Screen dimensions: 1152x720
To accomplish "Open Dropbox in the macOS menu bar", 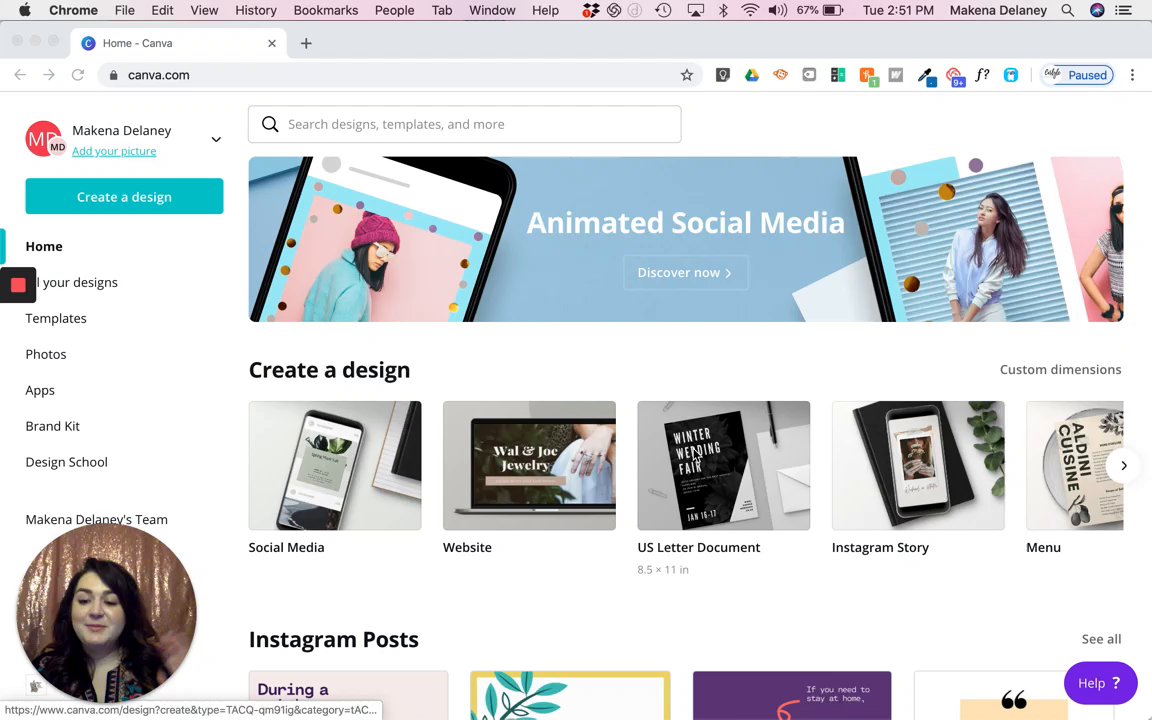I will 591,10.
